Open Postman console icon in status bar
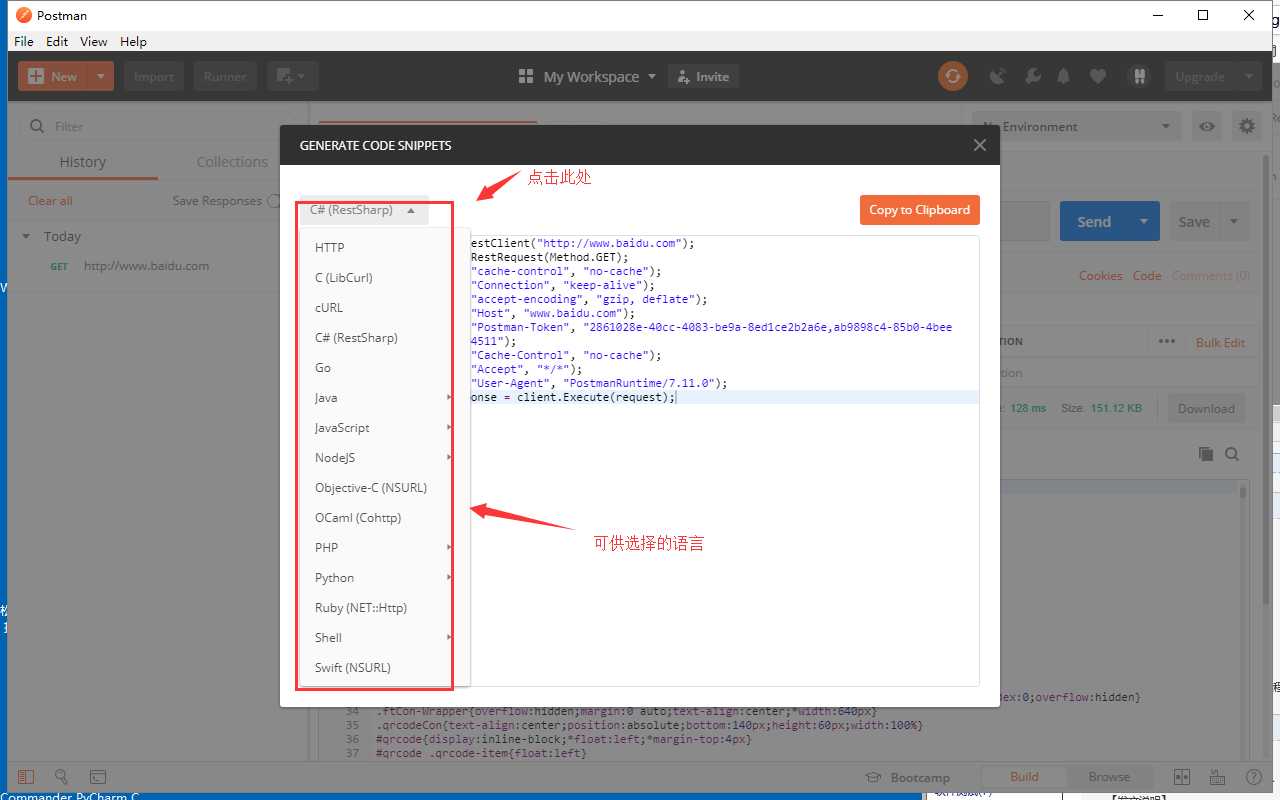1280x800 pixels. pyautogui.click(x=98, y=777)
